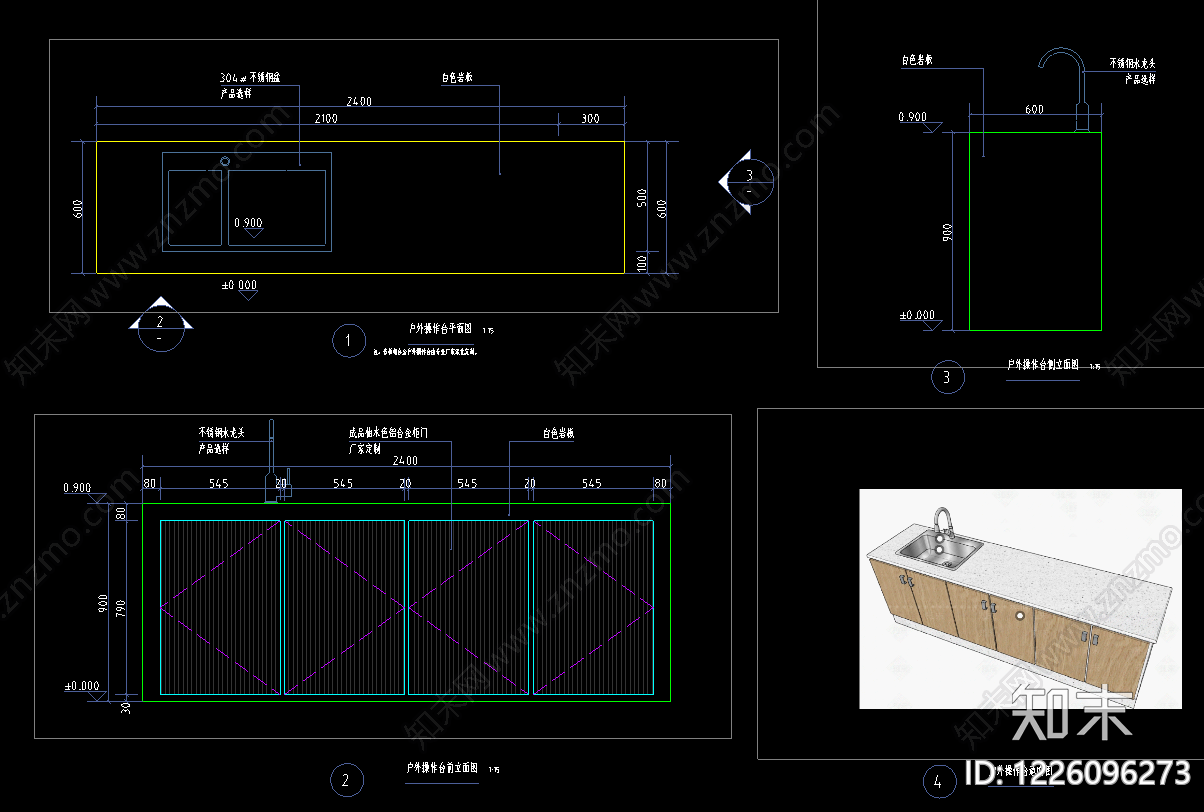Screen dimensions: 1204x812
Task: Select the '成品仿木色铝合金柜门' cabinet door label
Action: pyautogui.click(x=387, y=434)
